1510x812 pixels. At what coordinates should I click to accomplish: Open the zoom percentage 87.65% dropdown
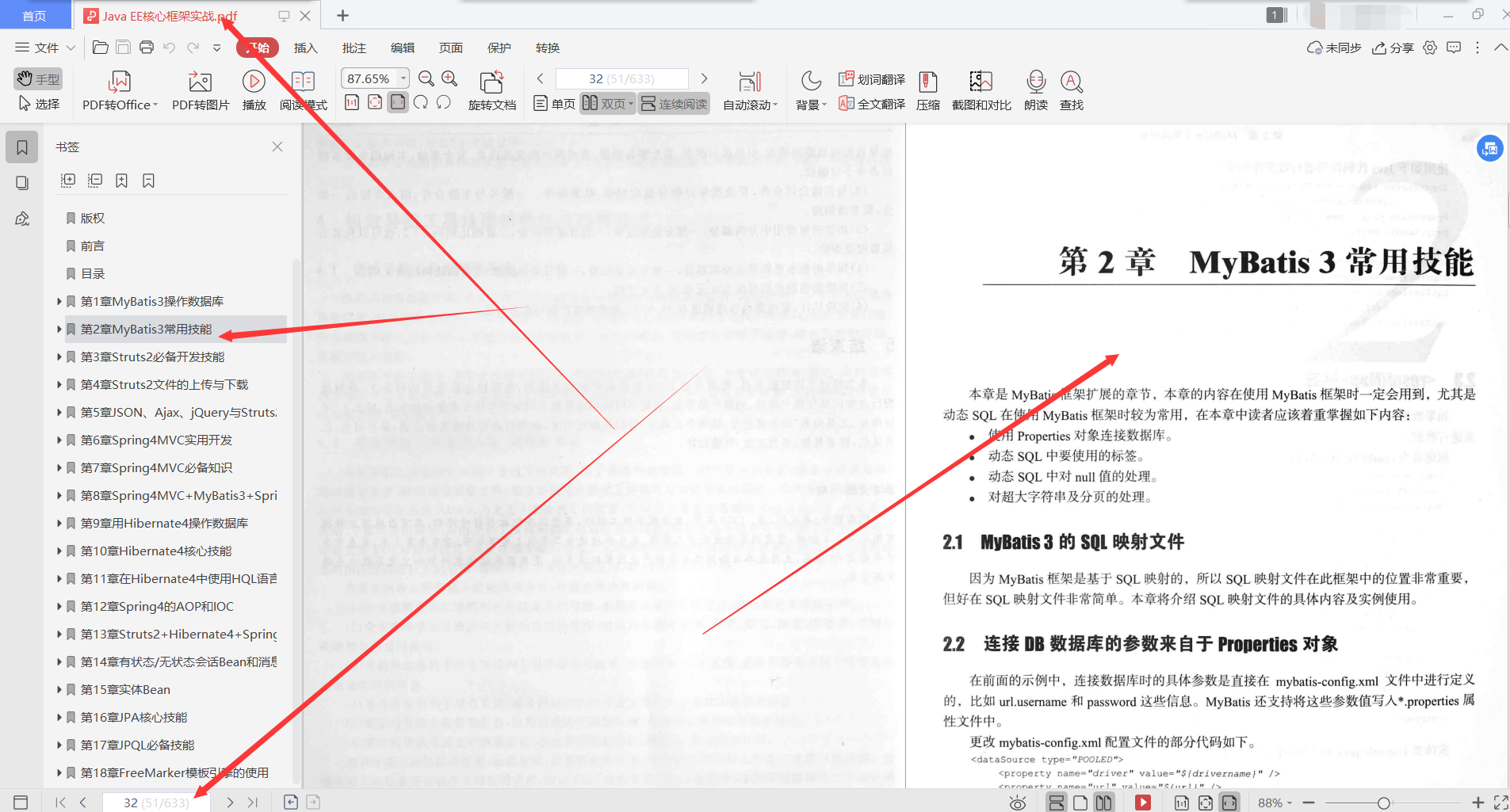click(403, 78)
